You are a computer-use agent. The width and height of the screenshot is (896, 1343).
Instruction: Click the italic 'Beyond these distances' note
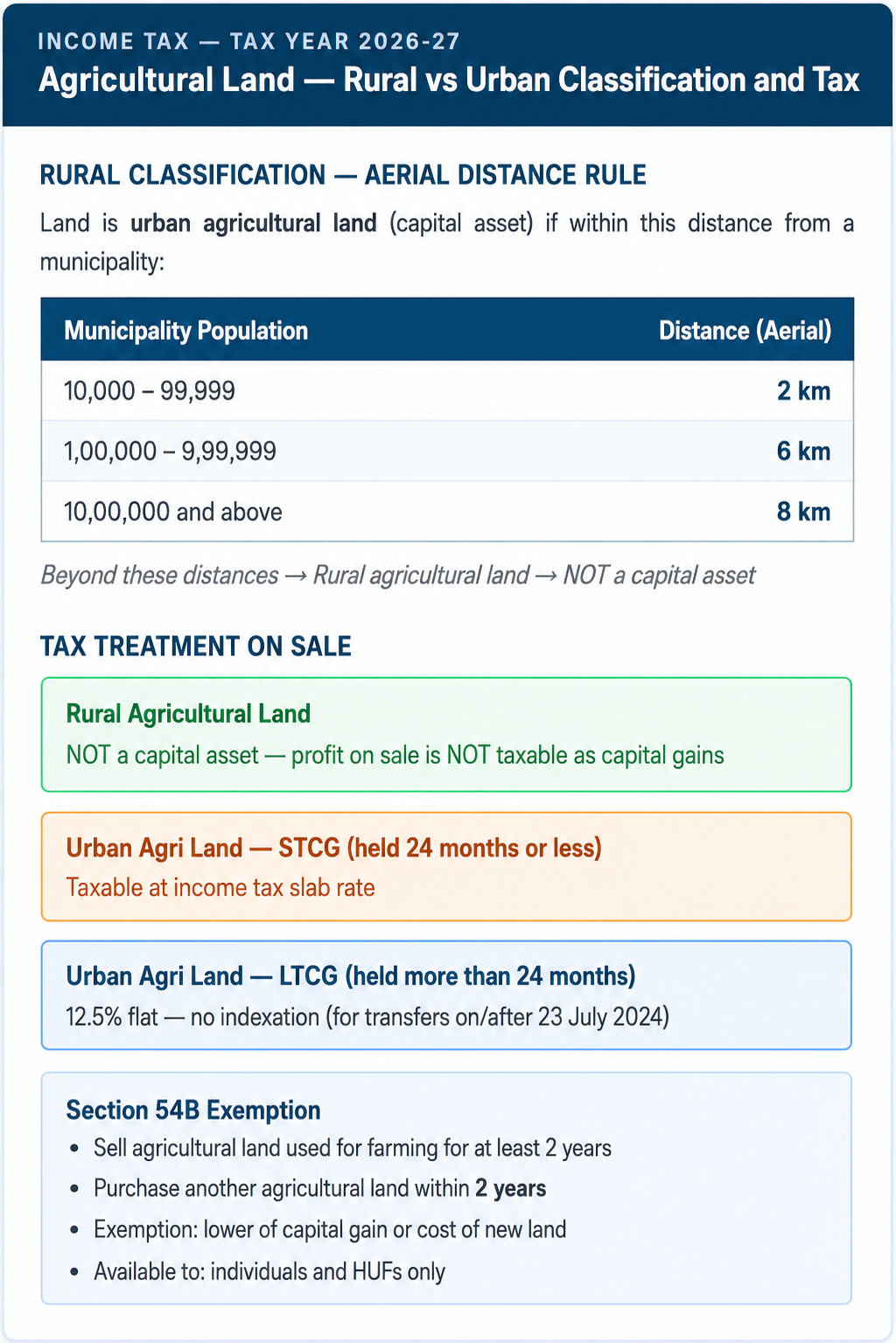pyautogui.click(x=398, y=576)
